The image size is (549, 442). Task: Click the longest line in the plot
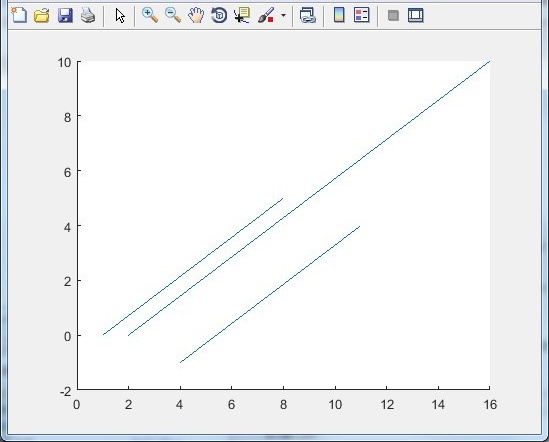point(309,198)
